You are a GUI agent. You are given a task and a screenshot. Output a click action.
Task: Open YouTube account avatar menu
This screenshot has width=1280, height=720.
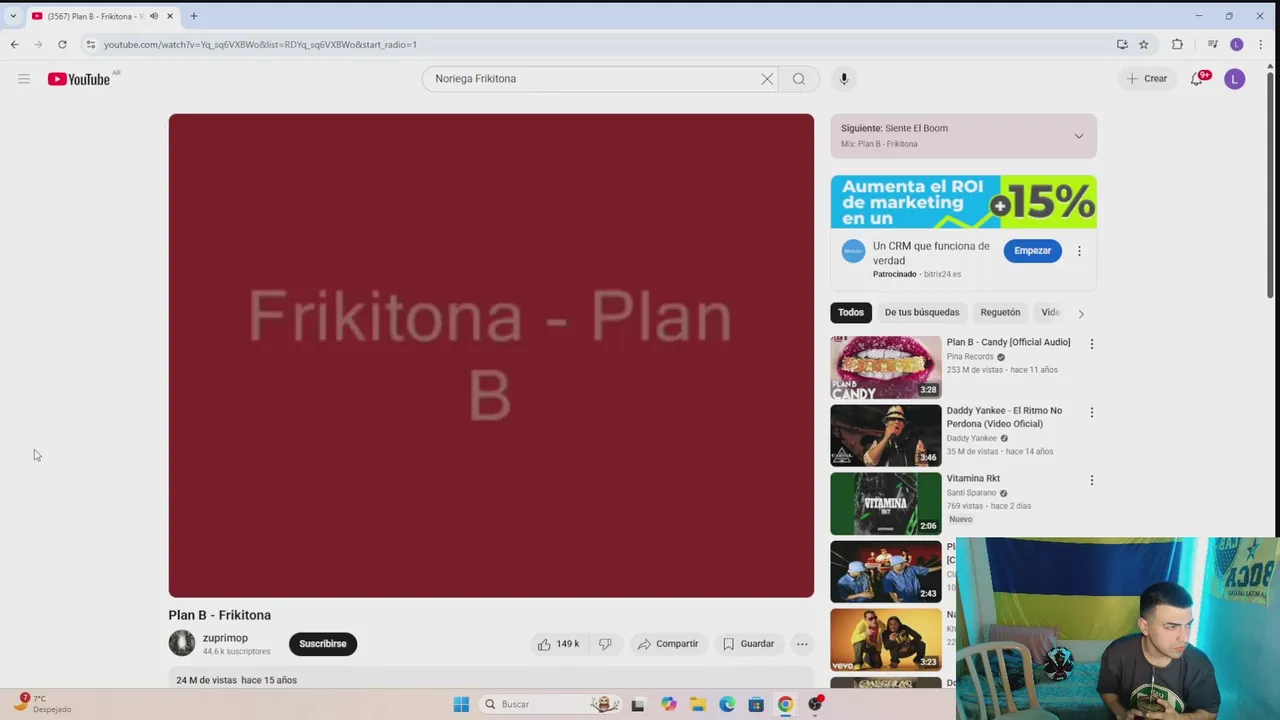click(1235, 79)
